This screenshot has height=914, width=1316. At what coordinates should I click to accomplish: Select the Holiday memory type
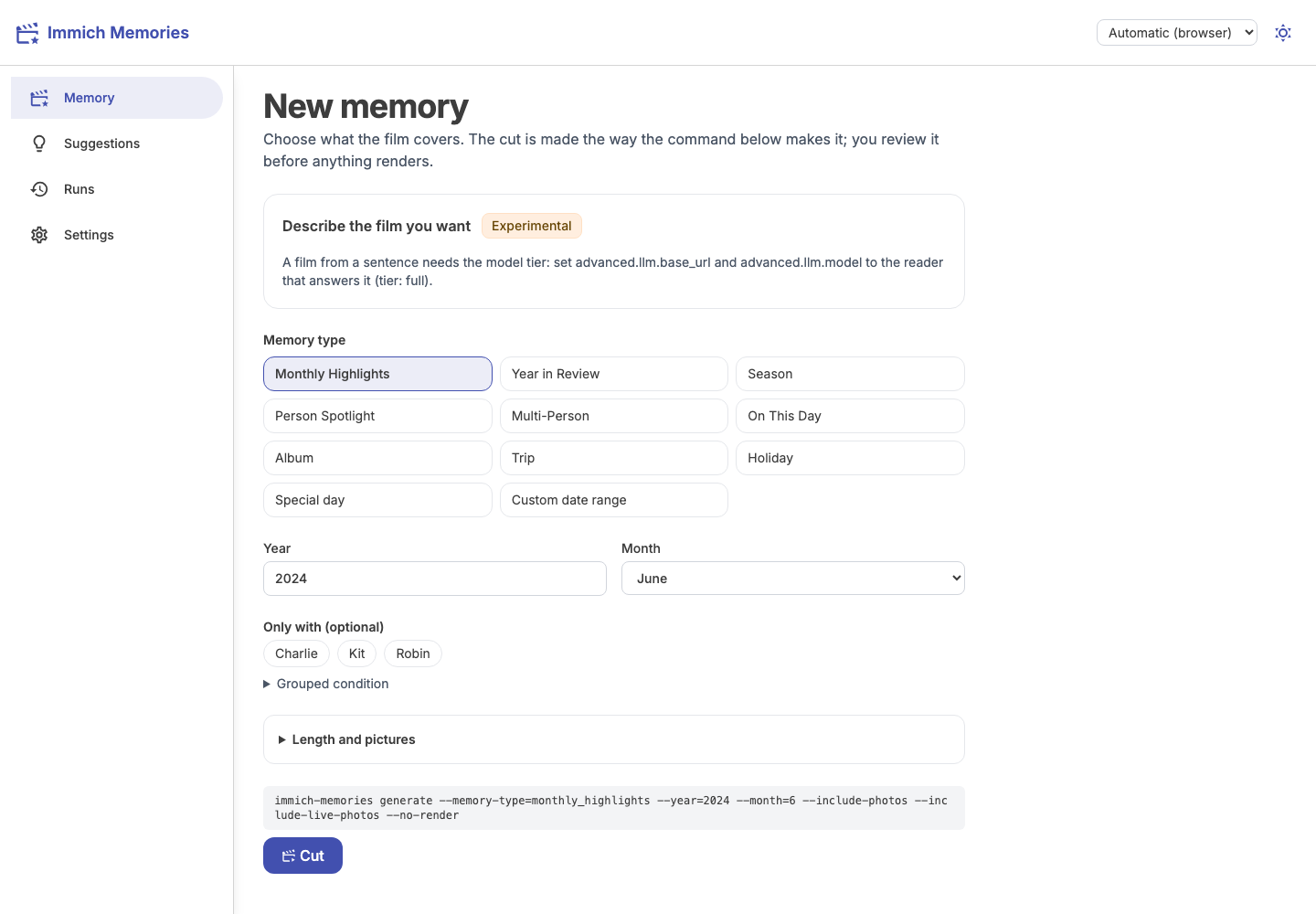click(850, 458)
